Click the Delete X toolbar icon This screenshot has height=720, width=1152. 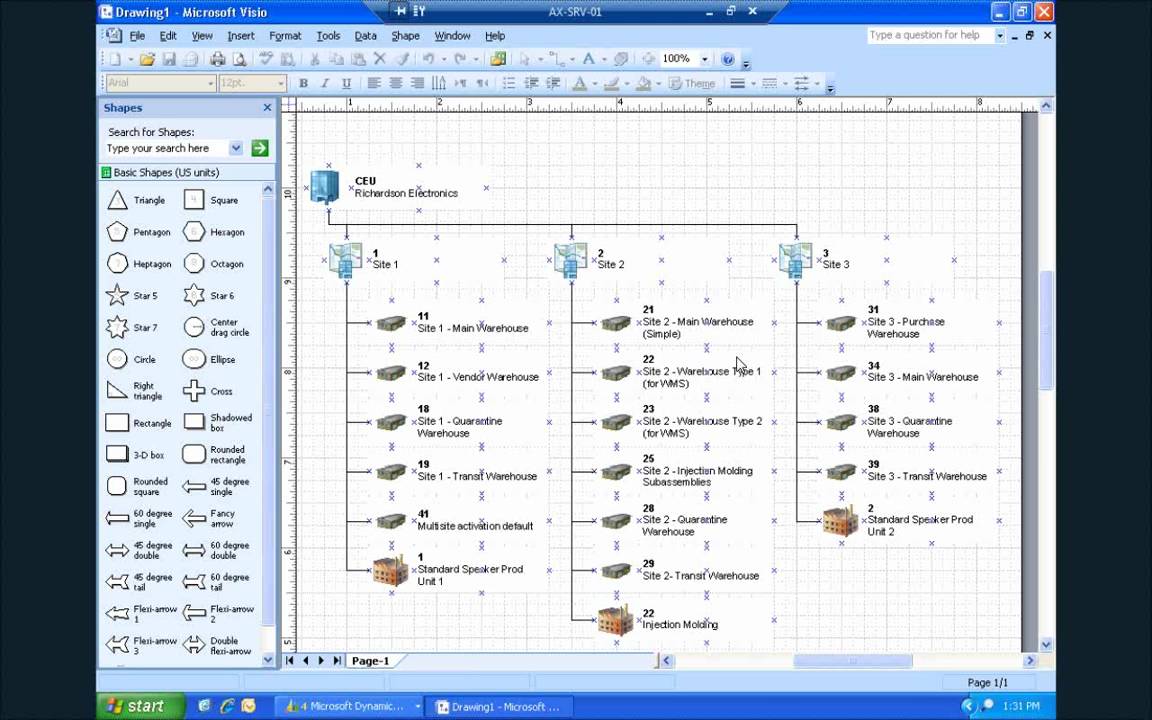pyautogui.click(x=380, y=59)
